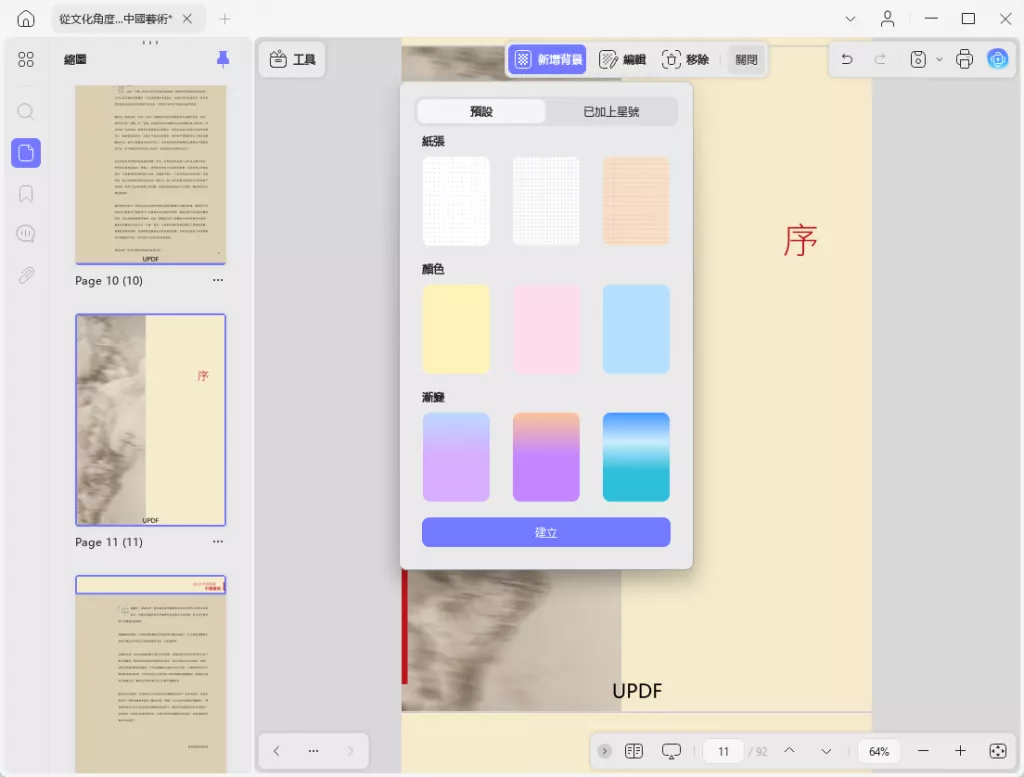1024x777 pixels.
Task: Click the 建立 button to create background
Action: (546, 532)
